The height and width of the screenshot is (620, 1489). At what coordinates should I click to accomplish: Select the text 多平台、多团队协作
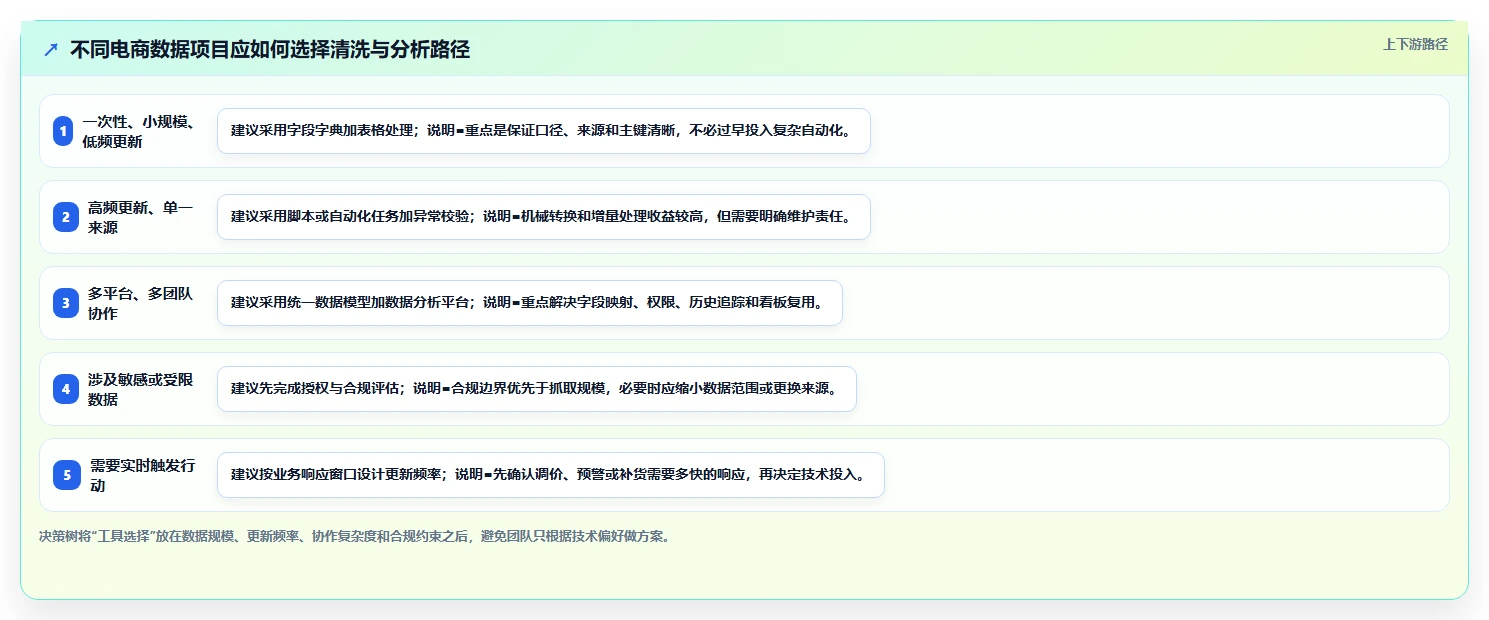(141, 303)
